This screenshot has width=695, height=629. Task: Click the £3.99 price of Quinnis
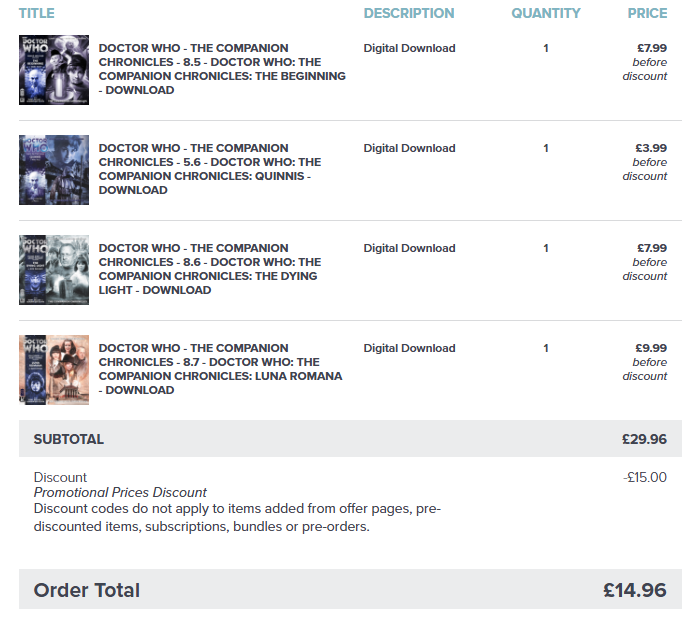(x=651, y=148)
